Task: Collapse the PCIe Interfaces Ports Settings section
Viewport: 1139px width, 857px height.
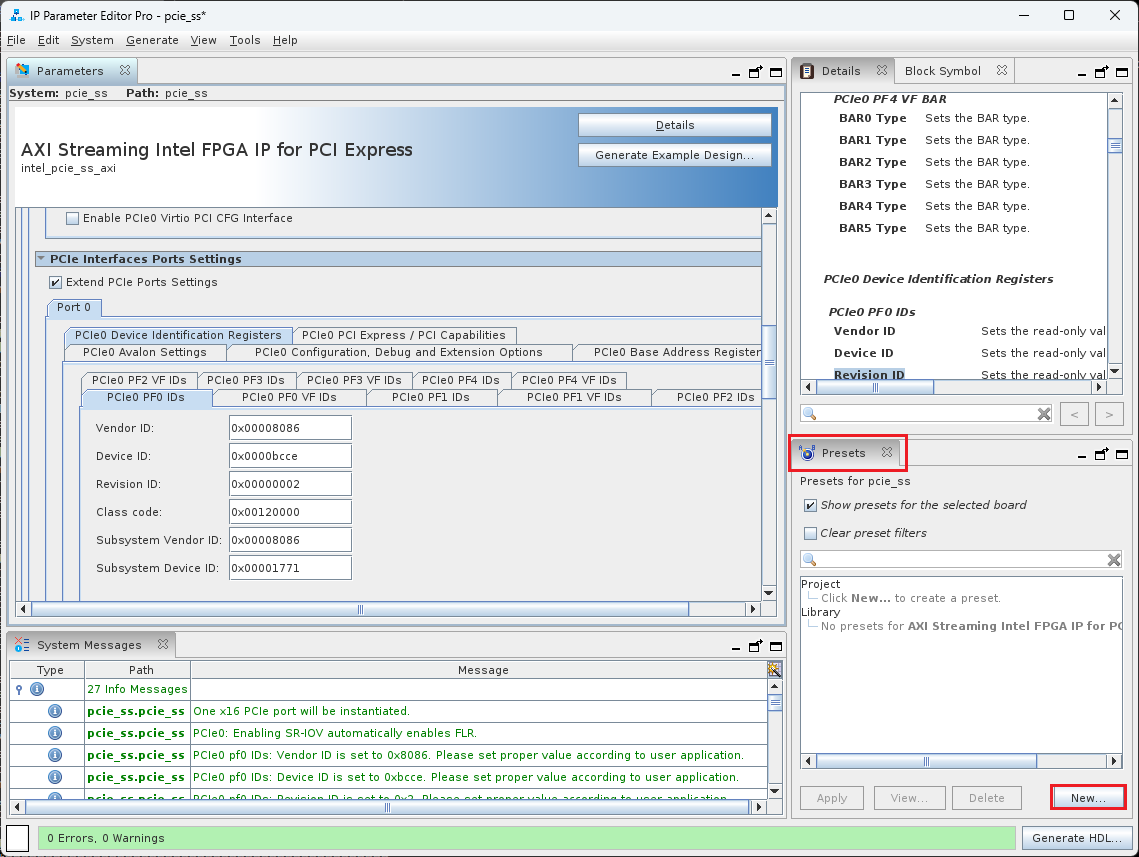Action: click(41, 259)
